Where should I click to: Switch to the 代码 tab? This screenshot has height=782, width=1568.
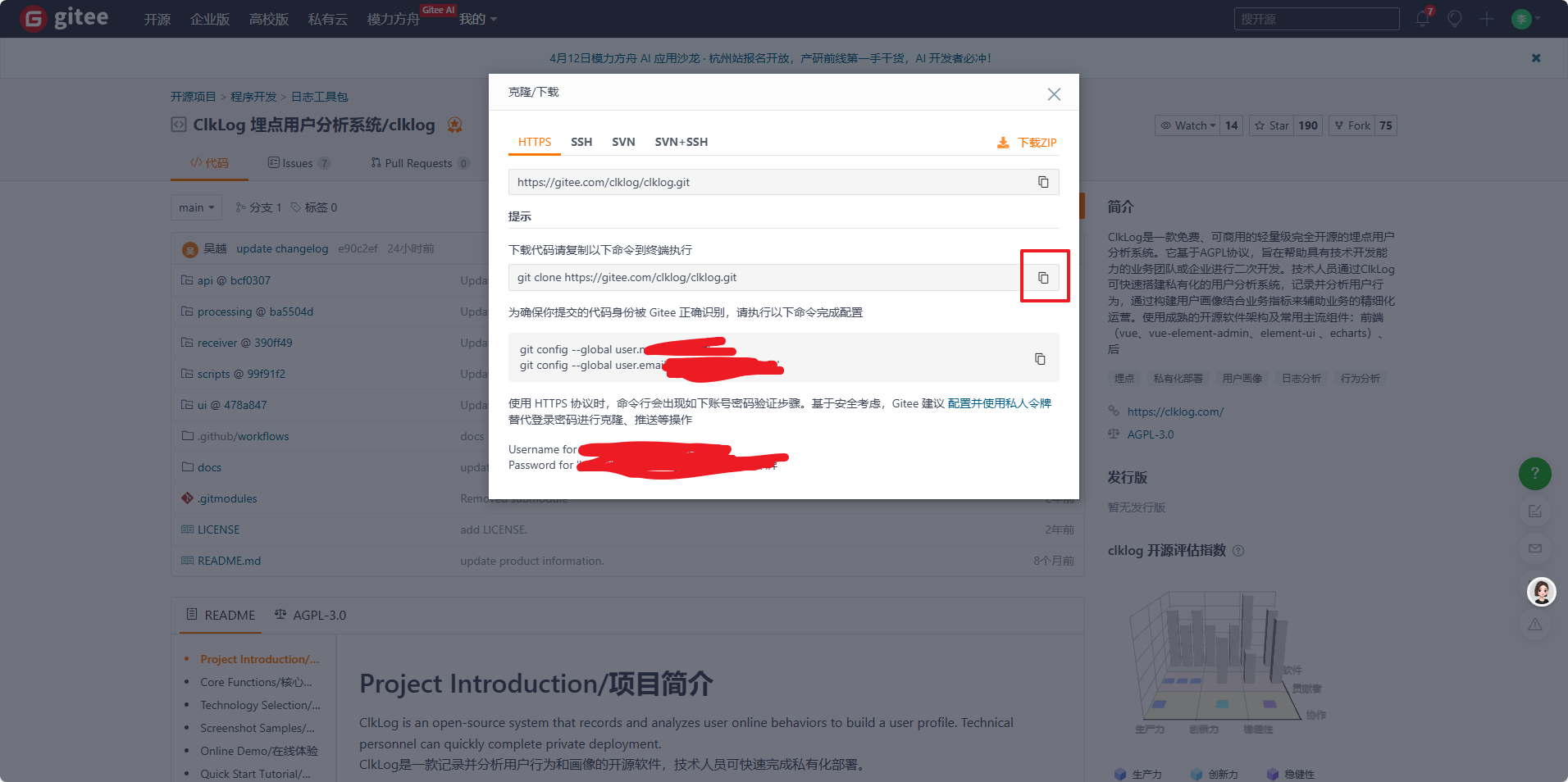[209, 163]
